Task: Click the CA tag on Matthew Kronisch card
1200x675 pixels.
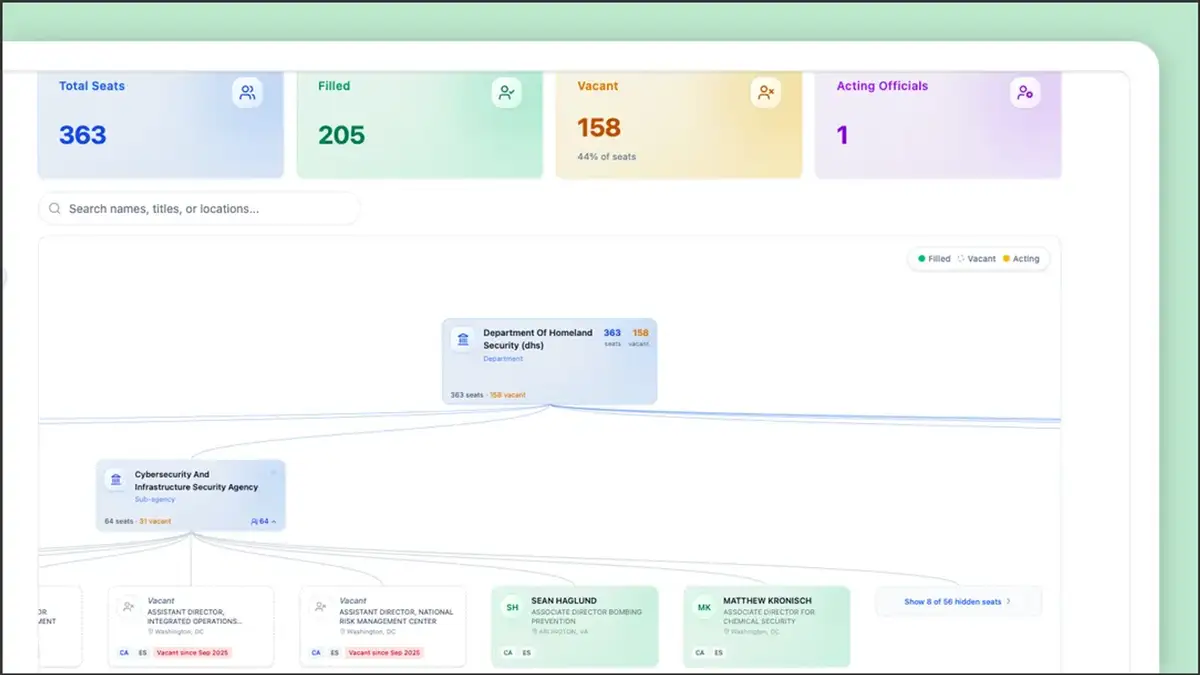Action: coord(700,652)
